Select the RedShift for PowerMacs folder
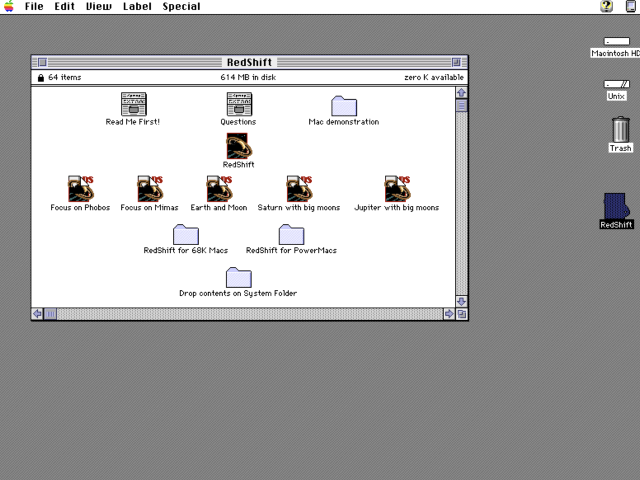The height and width of the screenshot is (480, 640). 291,234
